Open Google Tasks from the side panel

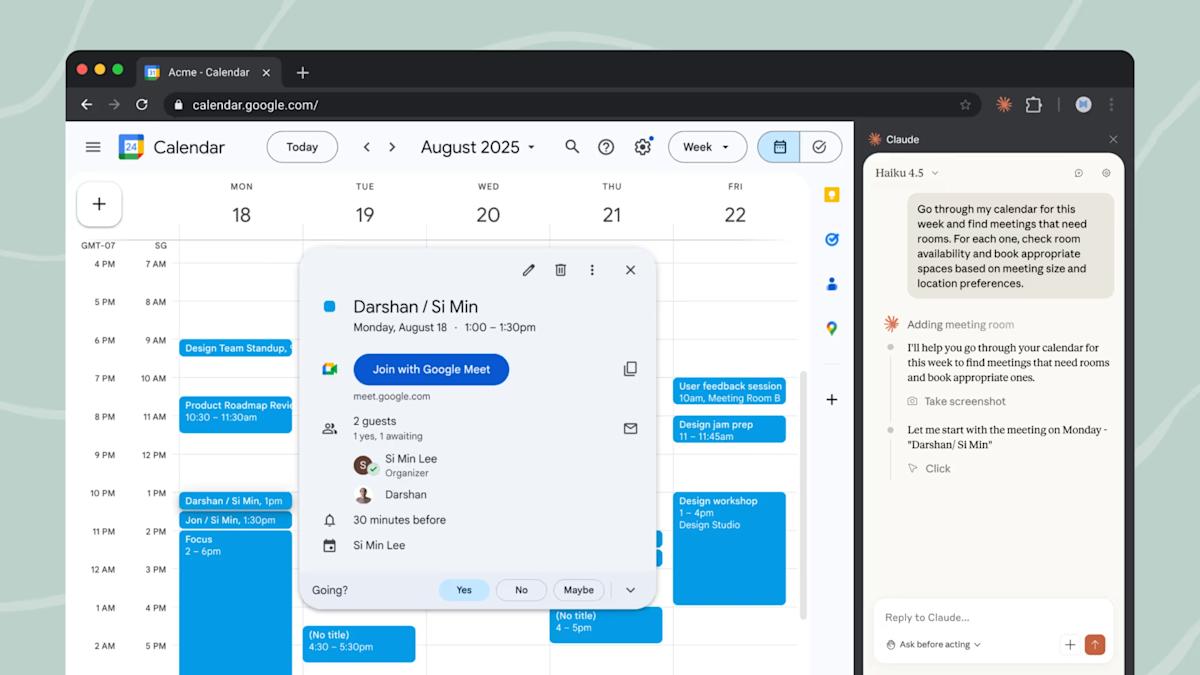pos(831,239)
